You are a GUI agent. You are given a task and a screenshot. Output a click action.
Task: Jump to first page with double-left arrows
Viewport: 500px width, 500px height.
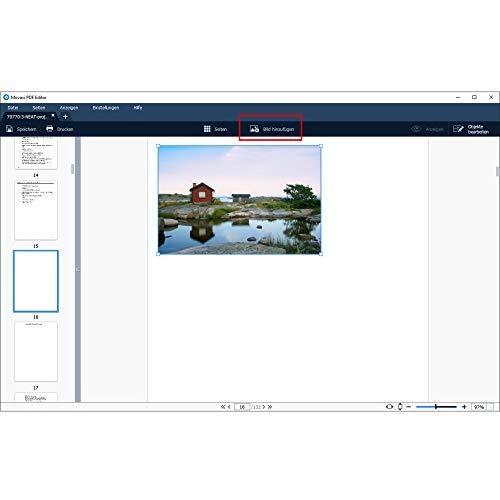(x=223, y=407)
